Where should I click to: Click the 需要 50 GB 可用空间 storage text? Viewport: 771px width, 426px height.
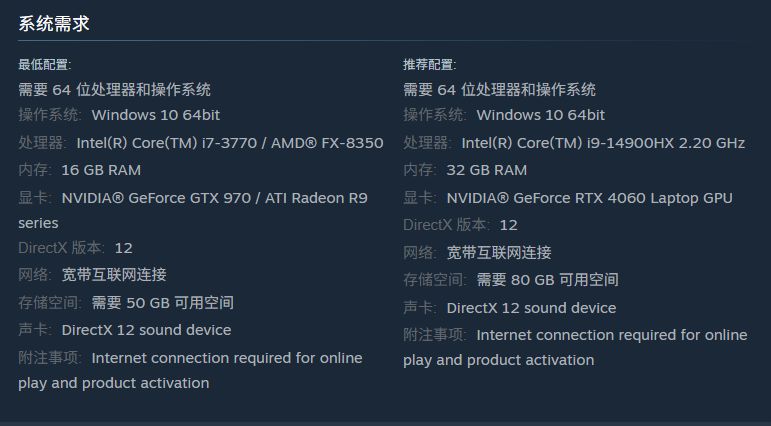pos(162,302)
